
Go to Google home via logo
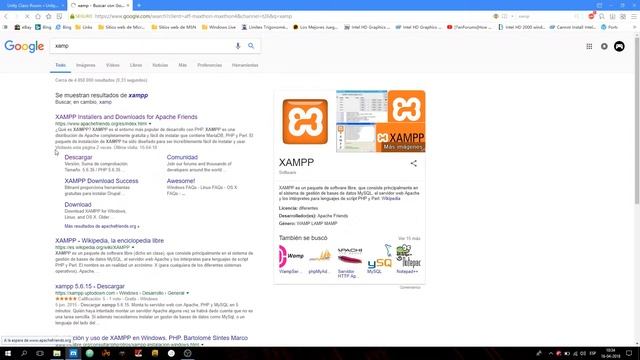[x=24, y=46]
